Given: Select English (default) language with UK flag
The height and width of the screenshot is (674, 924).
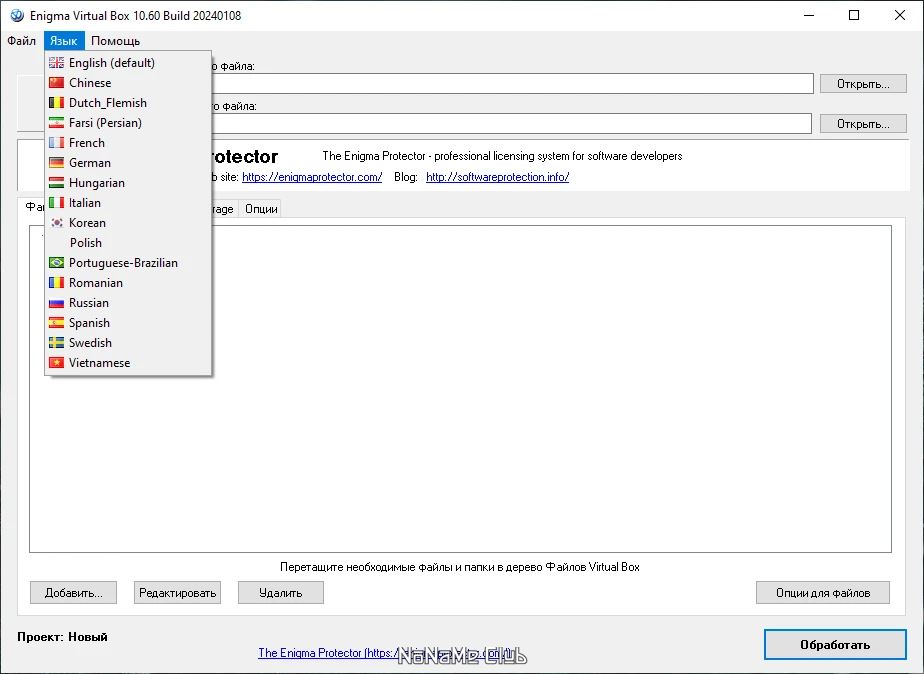Looking at the screenshot, I should tap(128, 62).
